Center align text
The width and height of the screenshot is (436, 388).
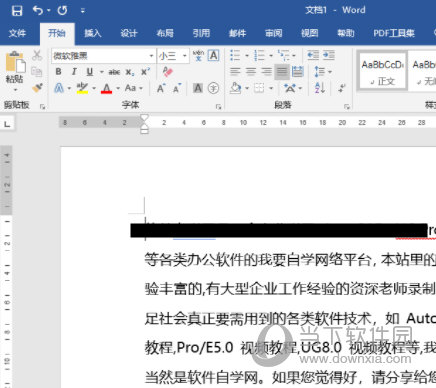(x=251, y=72)
